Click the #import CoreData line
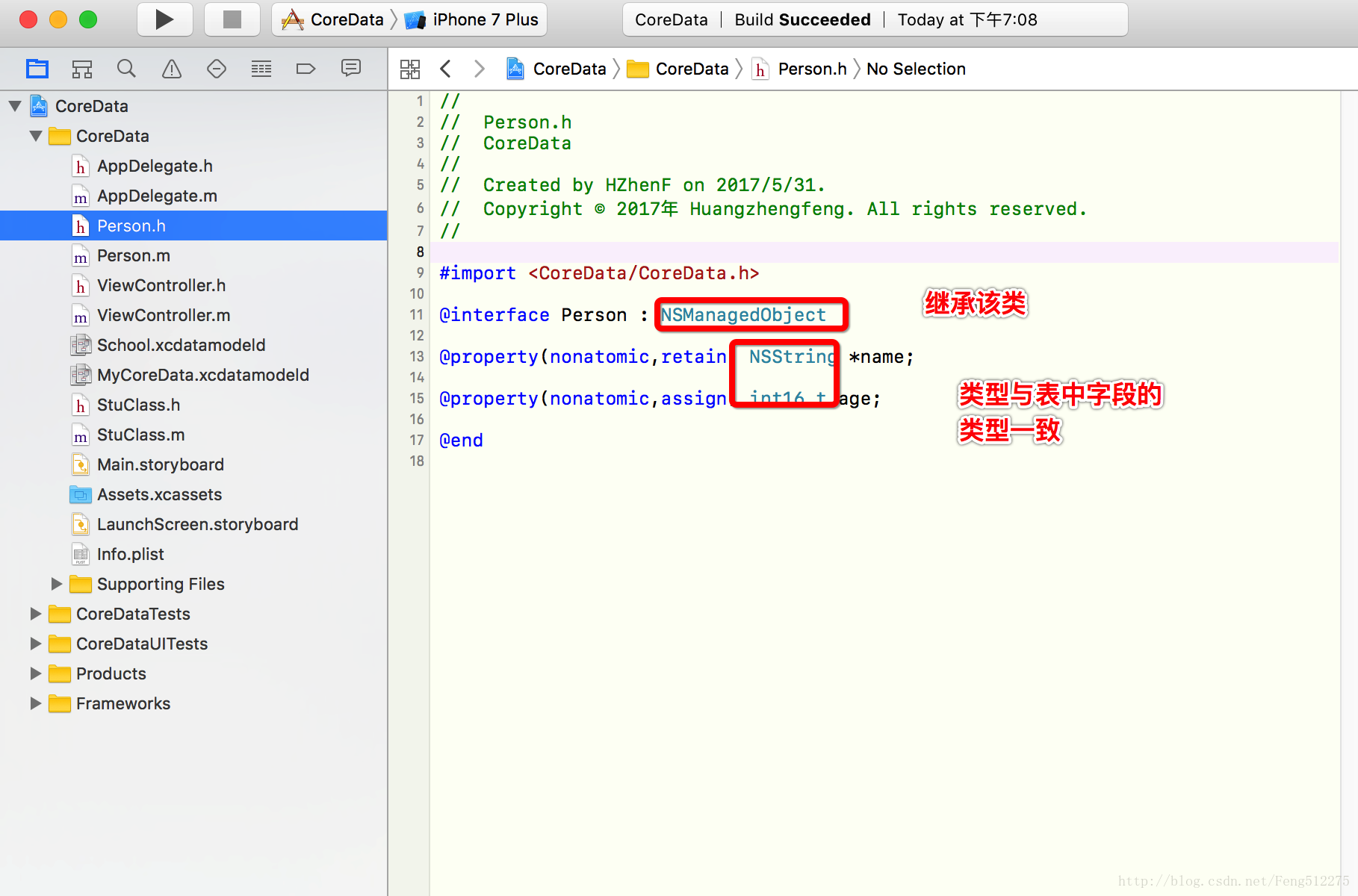Image resolution: width=1358 pixels, height=896 pixels. 599,273
